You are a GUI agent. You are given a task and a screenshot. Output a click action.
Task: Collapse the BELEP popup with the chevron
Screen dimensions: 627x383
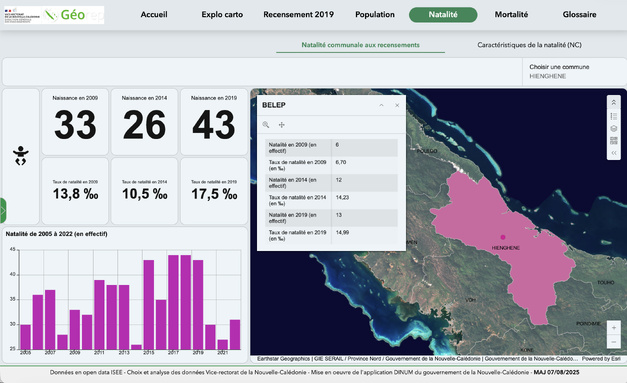381,105
